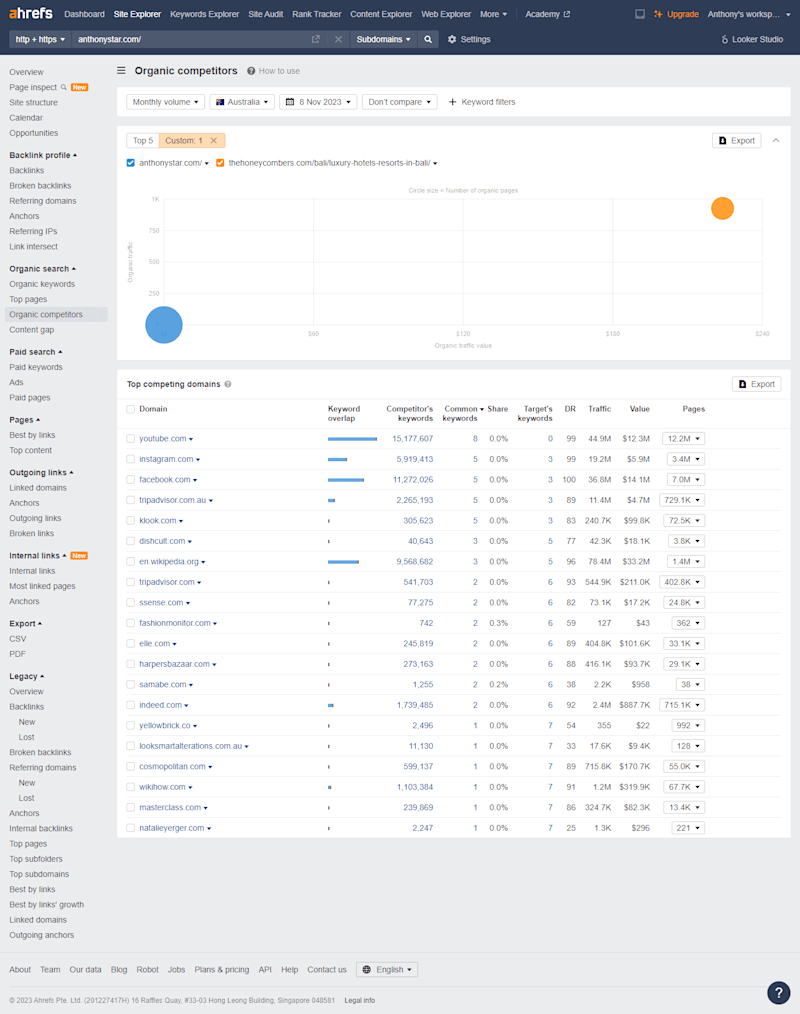Check the elle.com row checkbox
800x1014 pixels.
131,643
